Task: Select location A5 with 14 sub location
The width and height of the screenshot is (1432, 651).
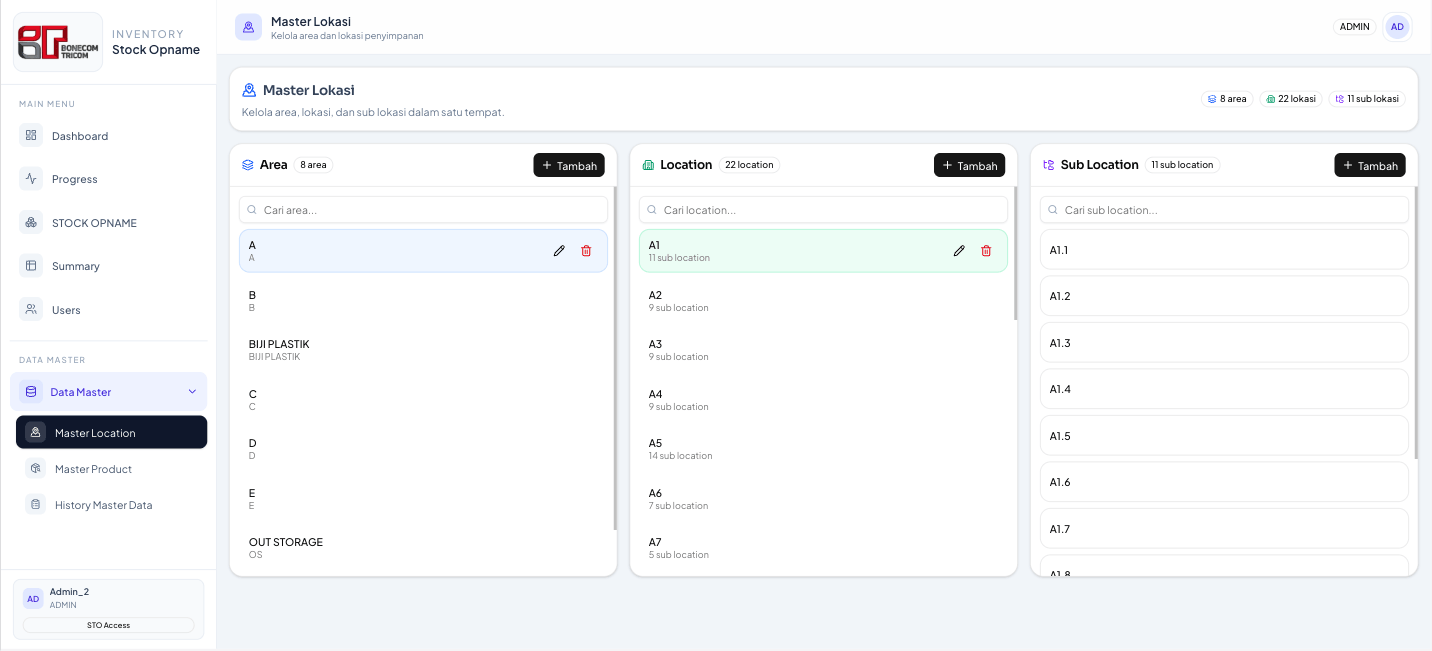Action: coord(823,449)
